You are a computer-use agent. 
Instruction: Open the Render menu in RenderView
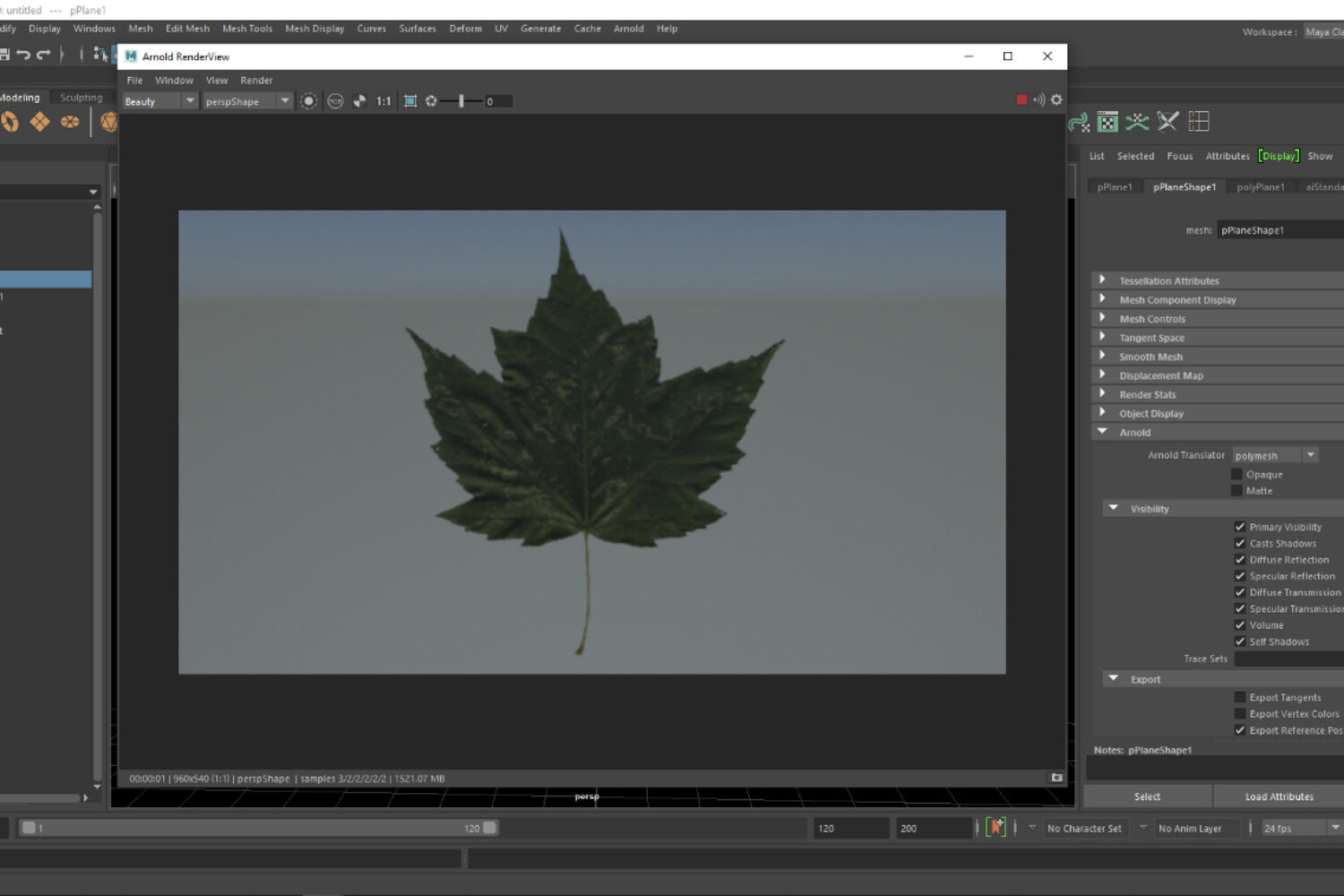point(256,81)
